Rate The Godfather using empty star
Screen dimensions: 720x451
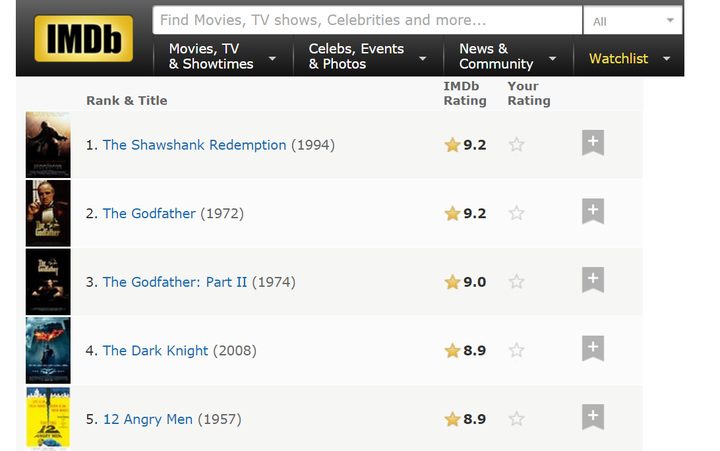517,213
